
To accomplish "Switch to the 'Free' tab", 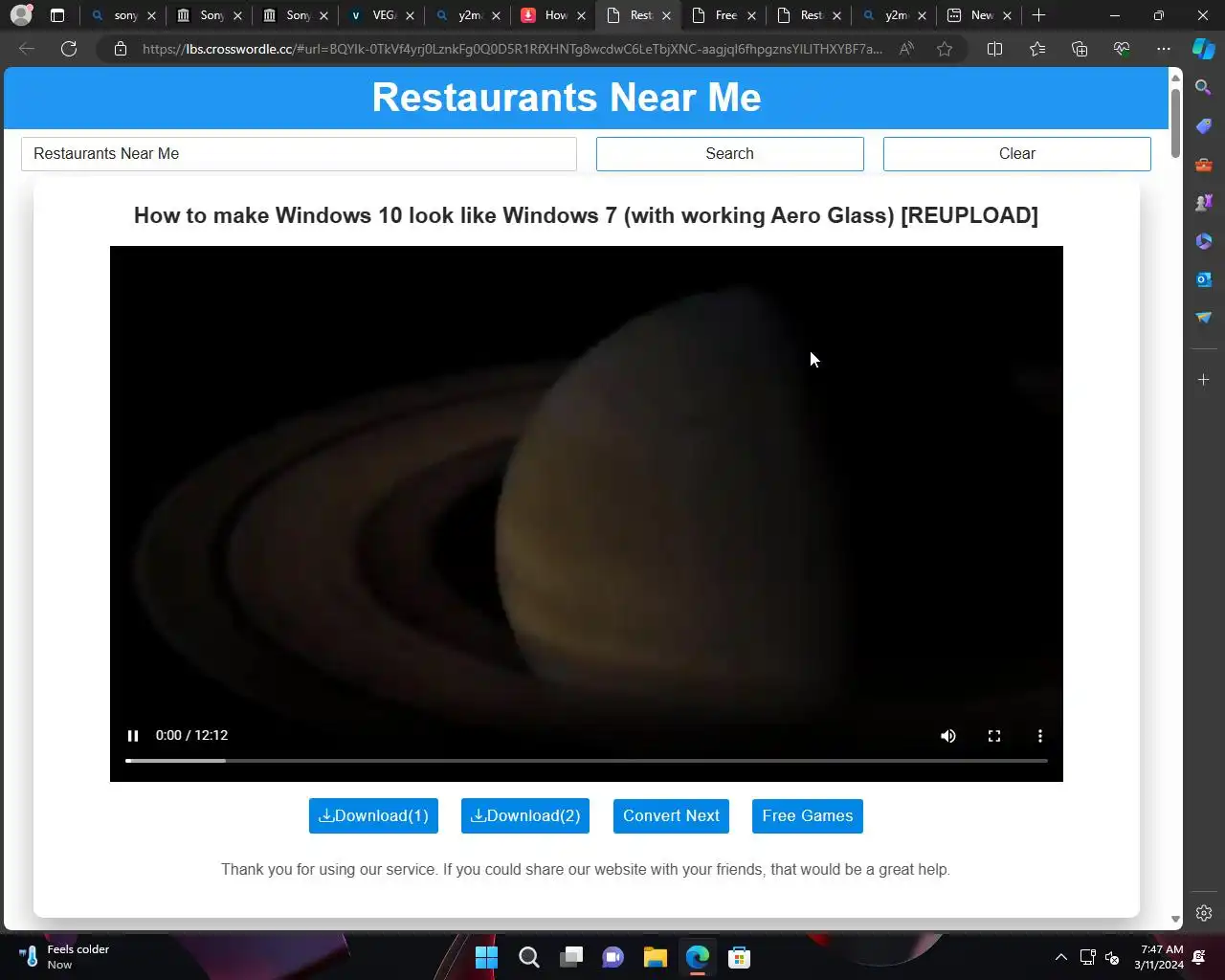I will tap(723, 15).
